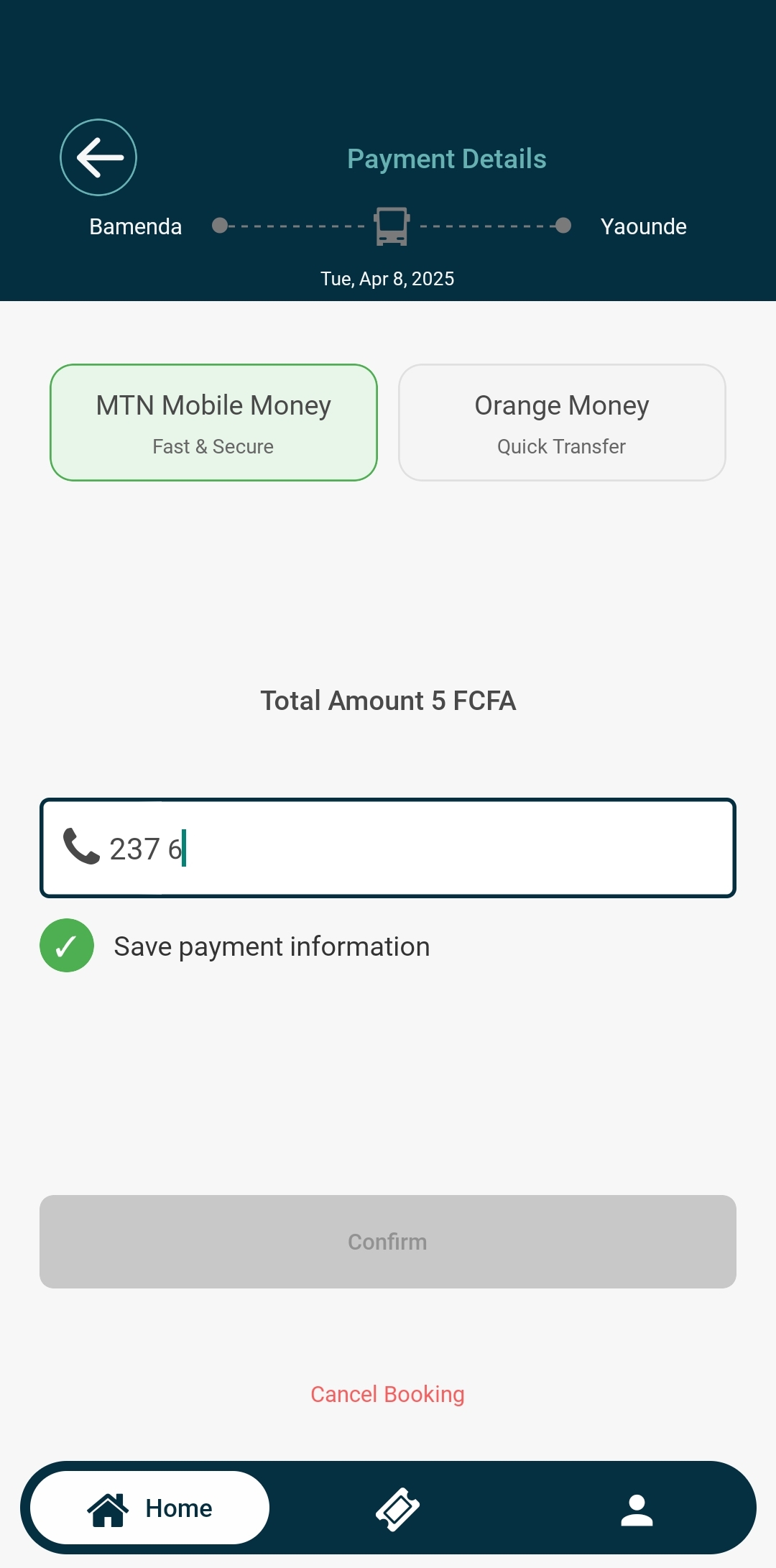Open the tickets tab icon
The width and height of the screenshot is (776, 1568).
pos(397,1509)
